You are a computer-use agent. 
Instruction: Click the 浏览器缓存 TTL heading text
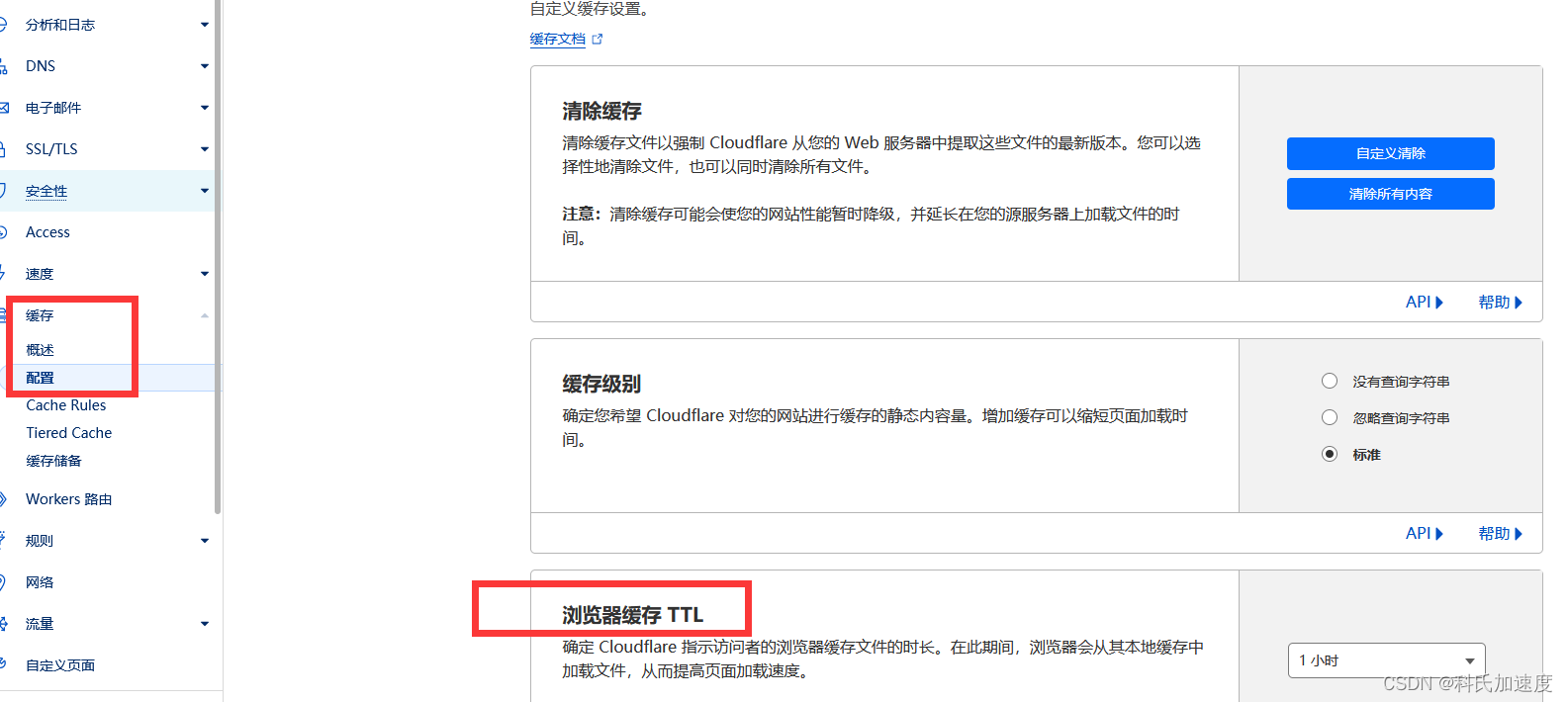pyautogui.click(x=633, y=615)
